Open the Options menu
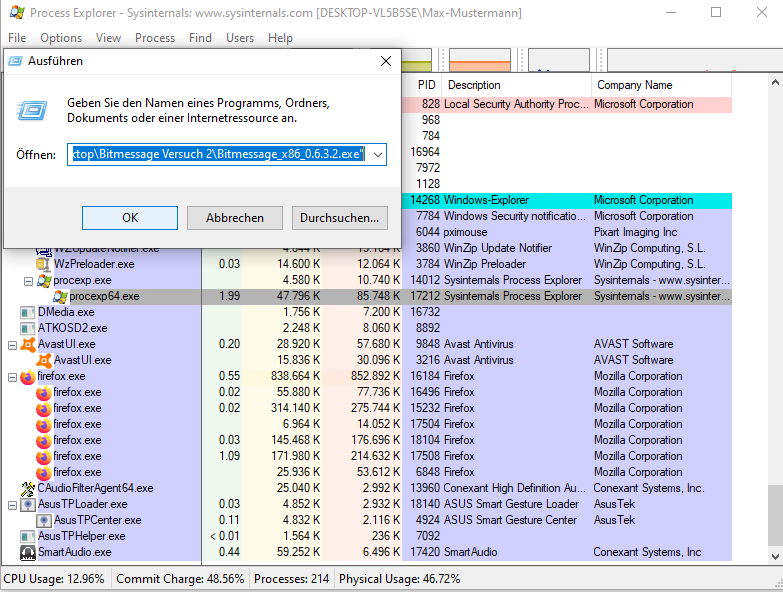This screenshot has height=592, width=783. [x=61, y=38]
